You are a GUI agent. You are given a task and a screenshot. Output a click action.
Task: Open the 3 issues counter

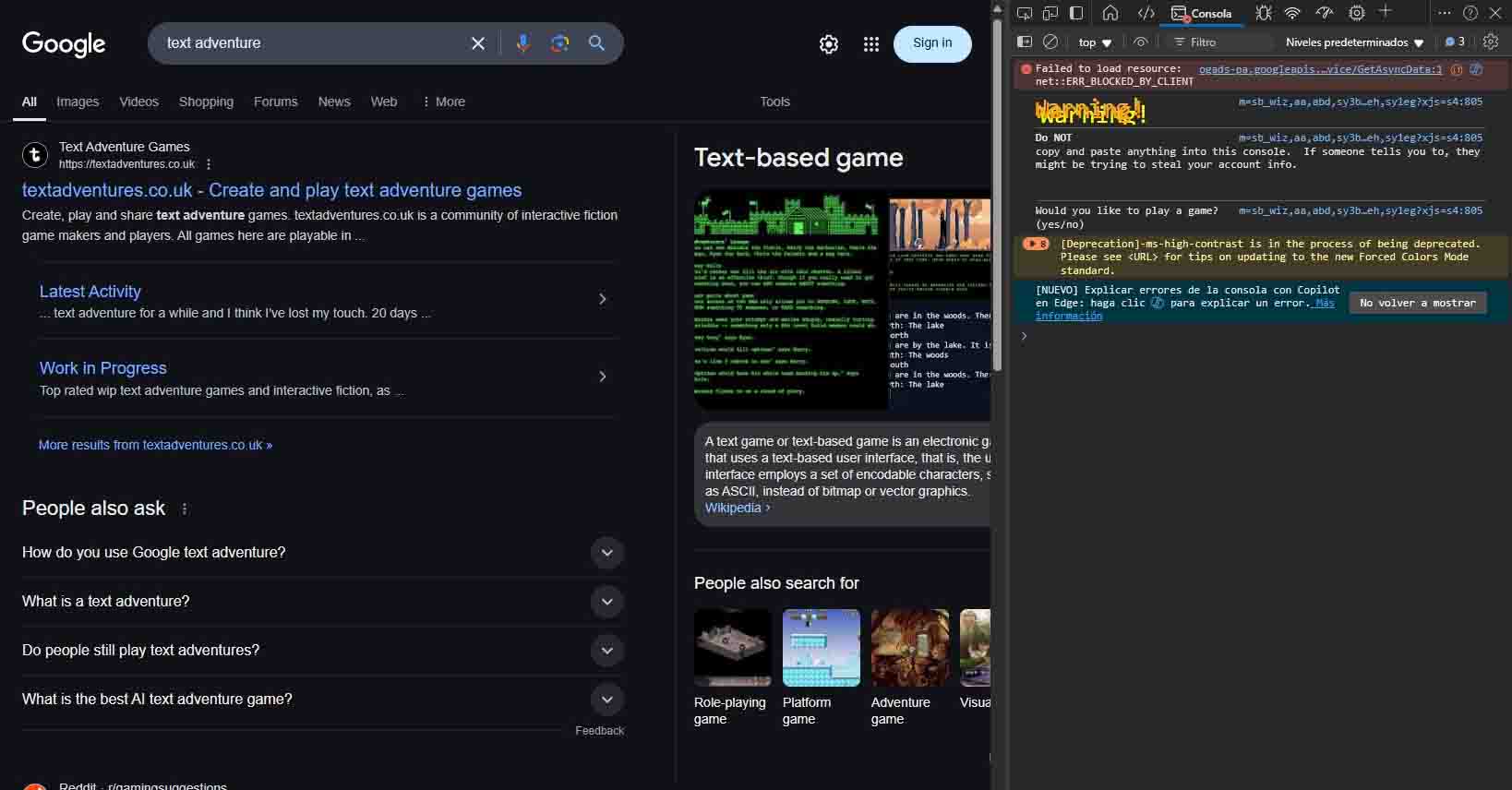pos(1456,42)
